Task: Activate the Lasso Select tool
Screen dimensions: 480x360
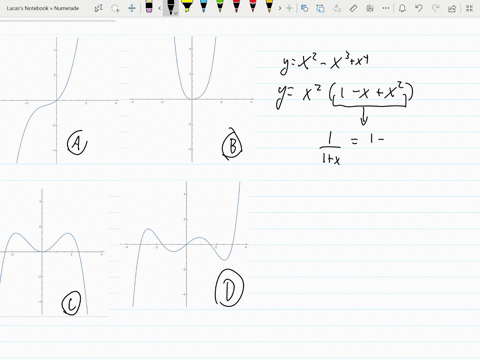Action: coord(115,8)
